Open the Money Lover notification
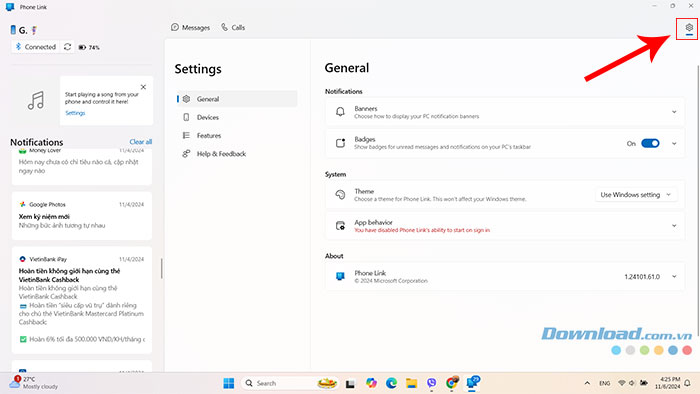Screen dimensions: 700x394 pos(82,166)
